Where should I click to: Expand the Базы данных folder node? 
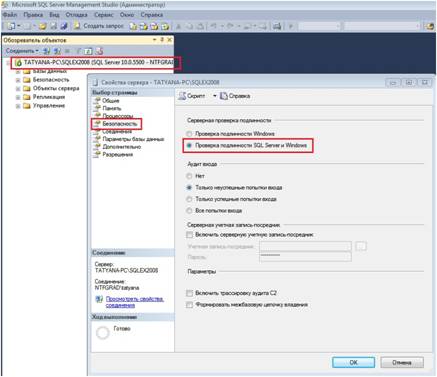point(18,71)
